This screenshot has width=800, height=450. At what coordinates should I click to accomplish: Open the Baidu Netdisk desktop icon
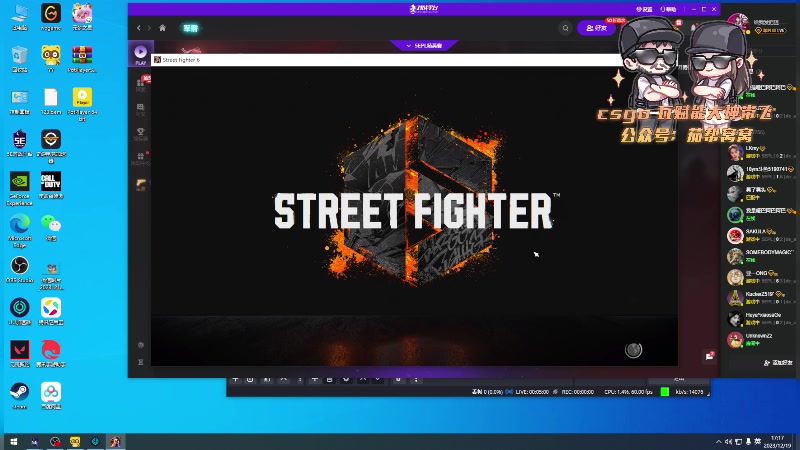pyautogui.click(x=51, y=396)
